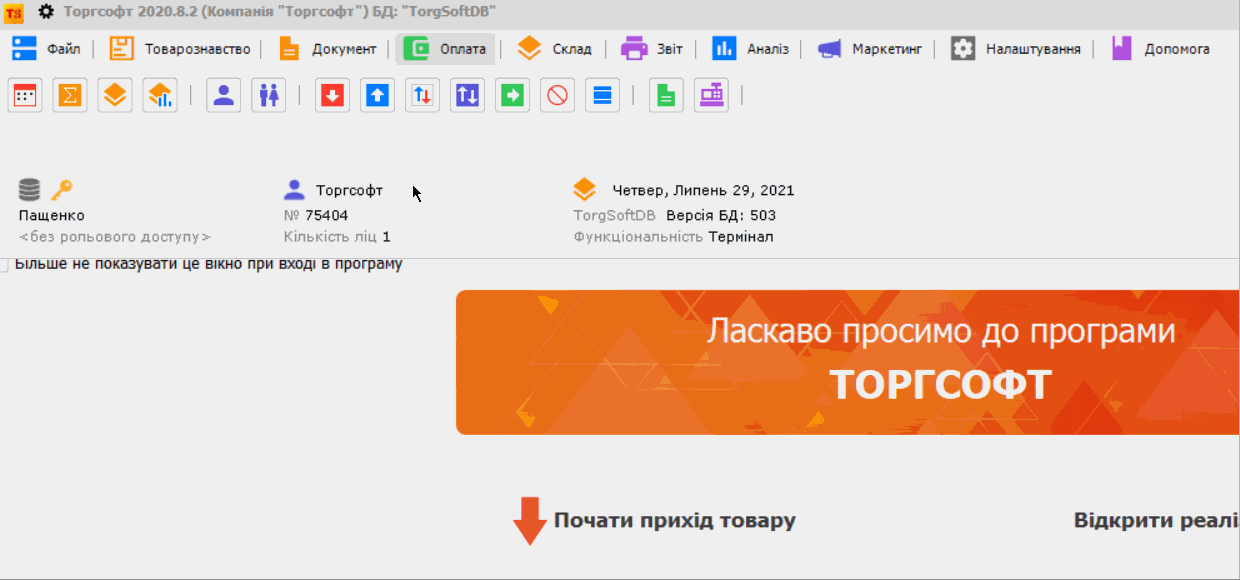Open the calculator tool icon
The height and width of the screenshot is (580, 1240).
coord(24,94)
